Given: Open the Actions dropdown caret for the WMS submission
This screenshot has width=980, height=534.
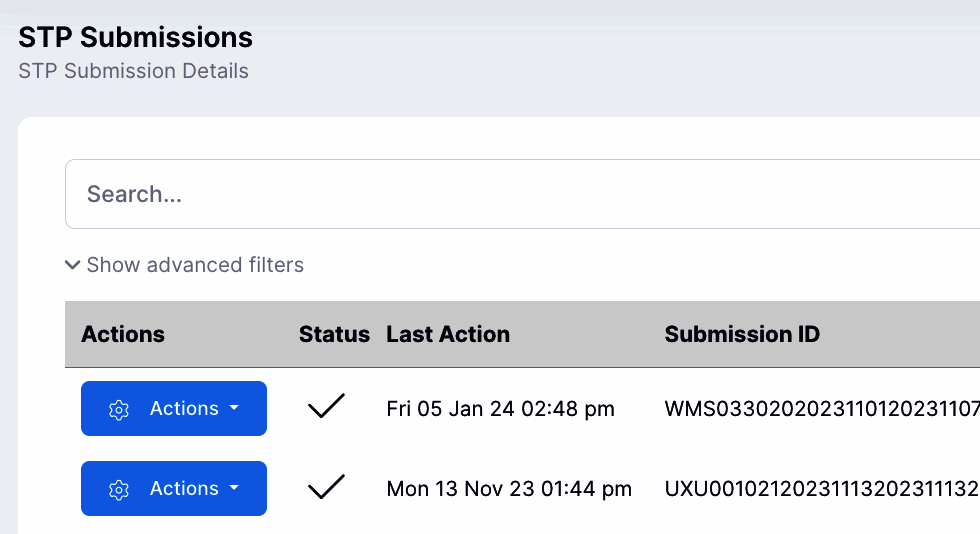Looking at the screenshot, I should (234, 408).
